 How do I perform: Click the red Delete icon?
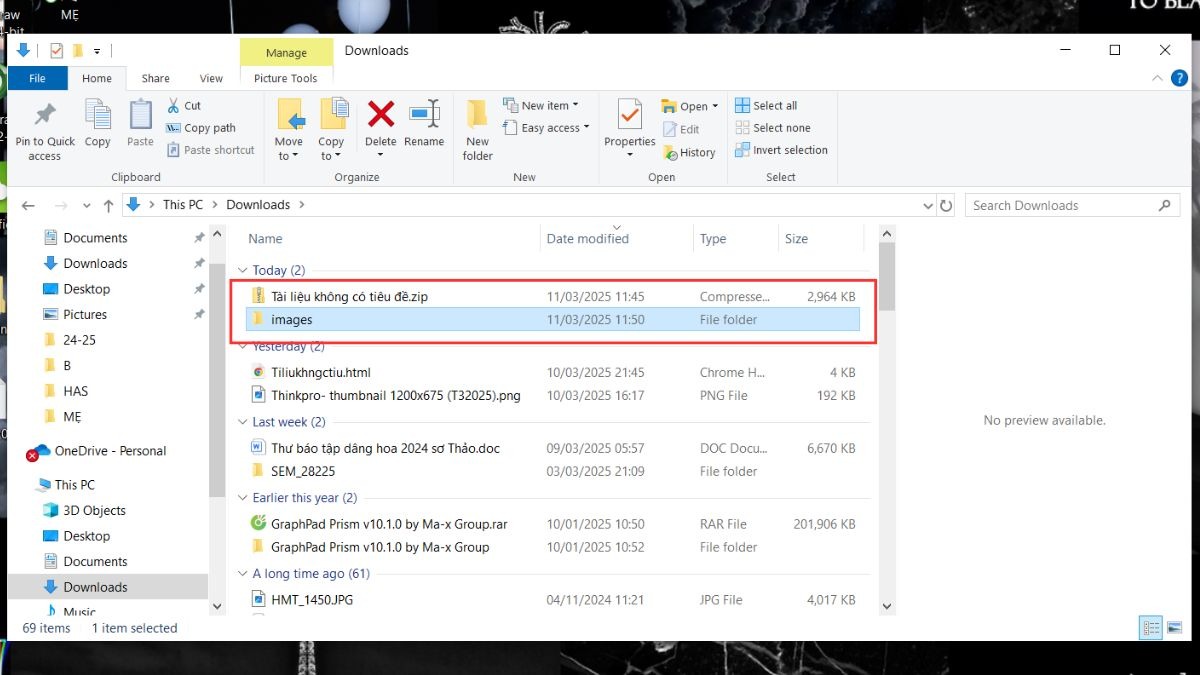380,114
